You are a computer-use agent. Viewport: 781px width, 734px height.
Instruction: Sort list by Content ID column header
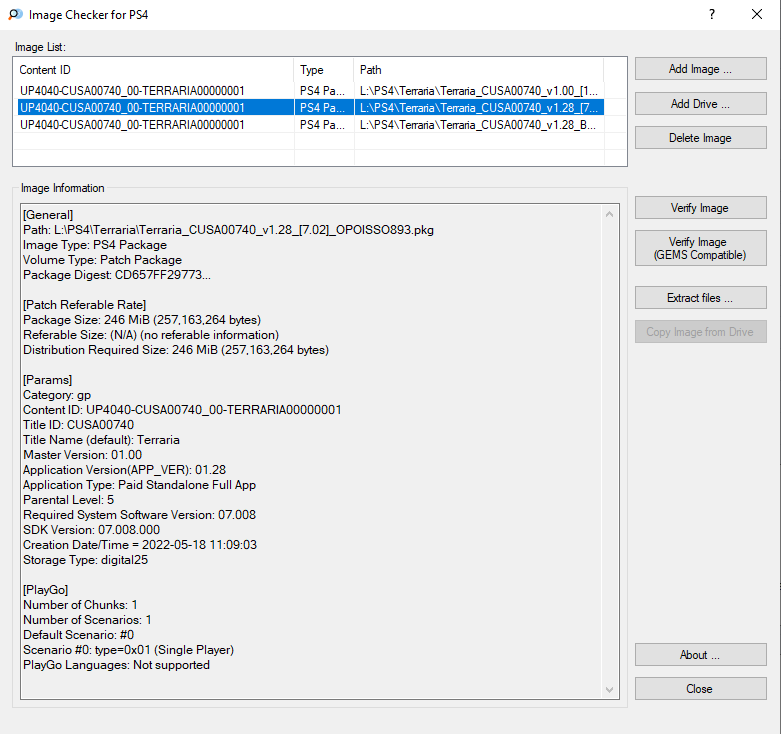pos(154,70)
